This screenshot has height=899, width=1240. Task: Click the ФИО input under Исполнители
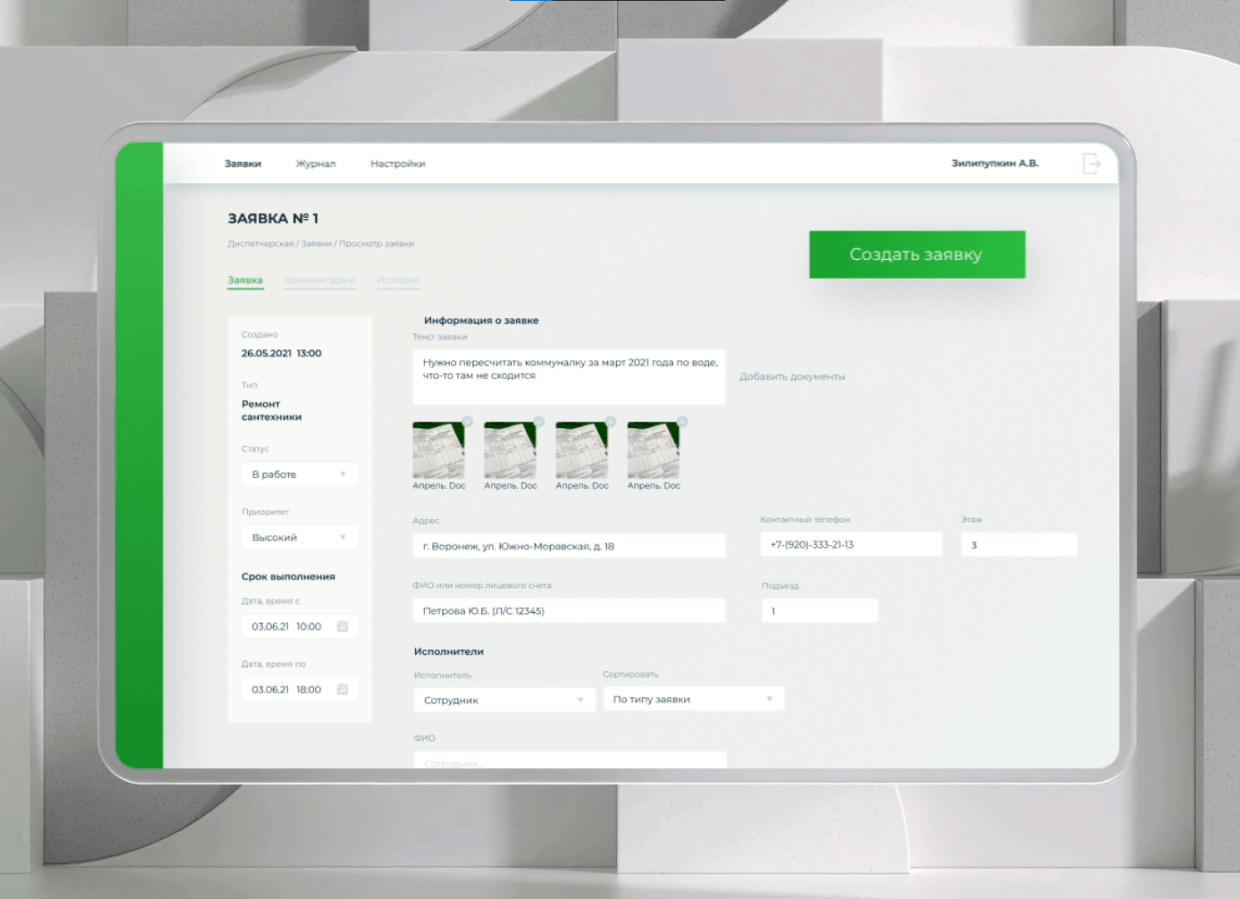click(x=569, y=760)
